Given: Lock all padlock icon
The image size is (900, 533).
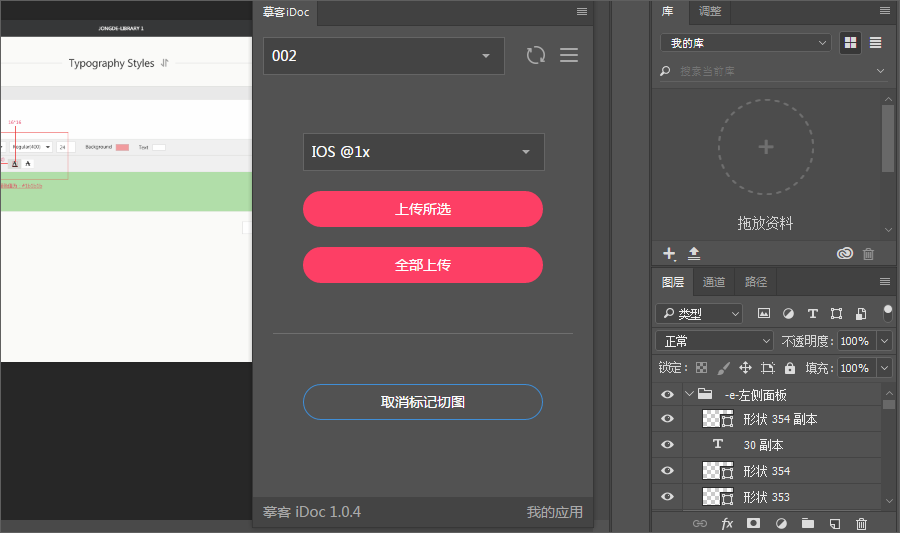Looking at the screenshot, I should pos(790,368).
